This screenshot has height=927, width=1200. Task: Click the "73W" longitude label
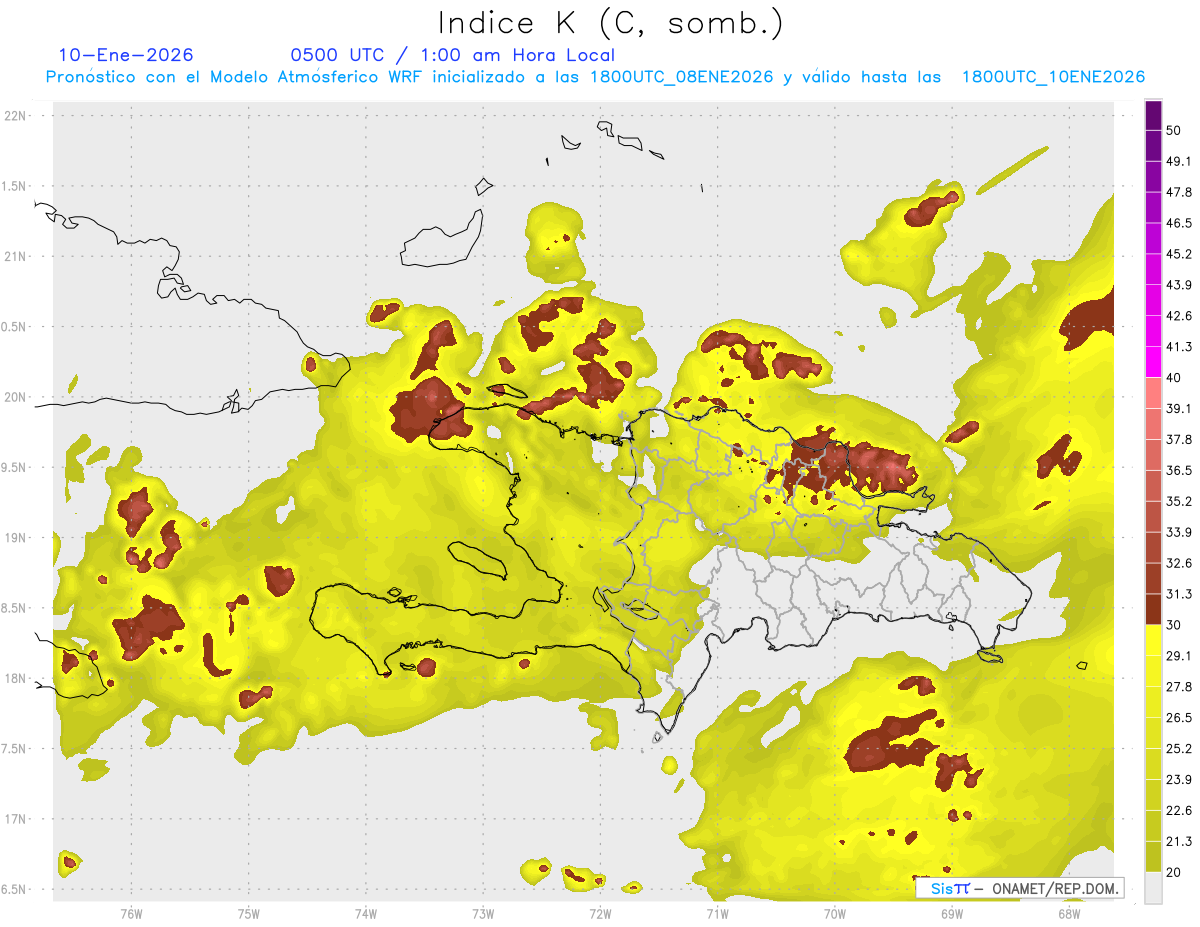click(483, 914)
